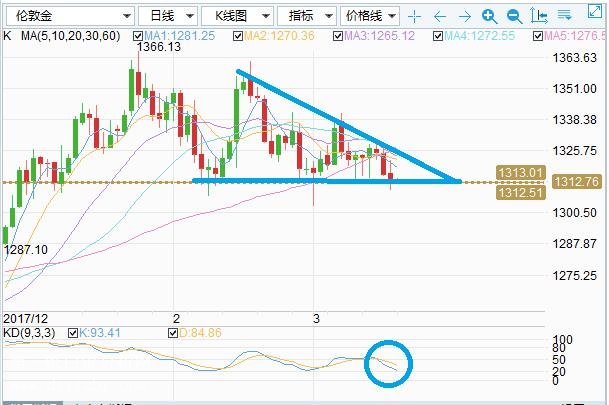Click the lines list down-arrow icon
The image size is (609, 405).
(x=564, y=16)
